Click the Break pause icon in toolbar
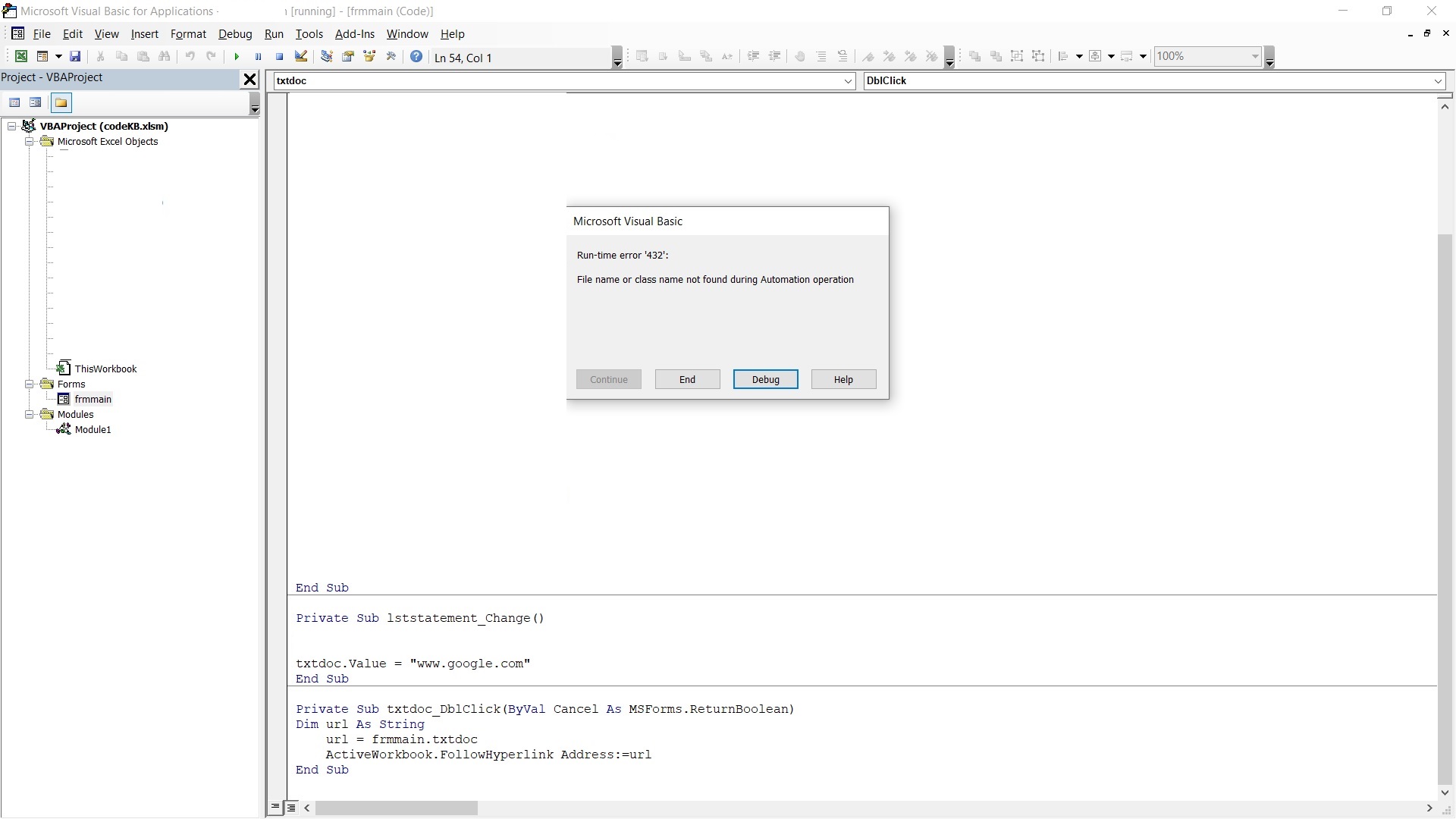The image size is (1456, 819). point(258,56)
